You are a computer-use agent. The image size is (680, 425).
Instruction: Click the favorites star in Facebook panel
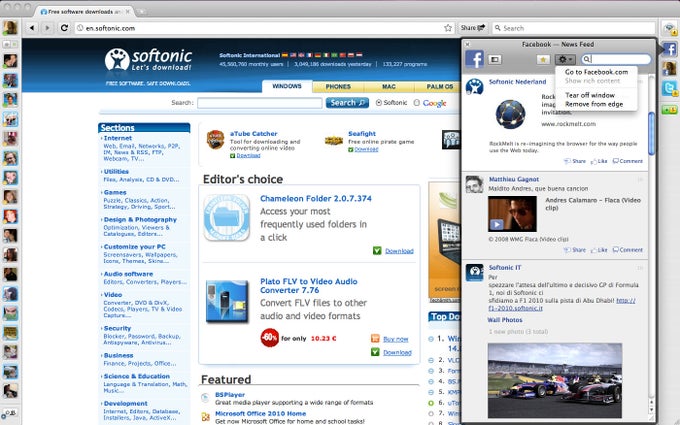point(543,59)
